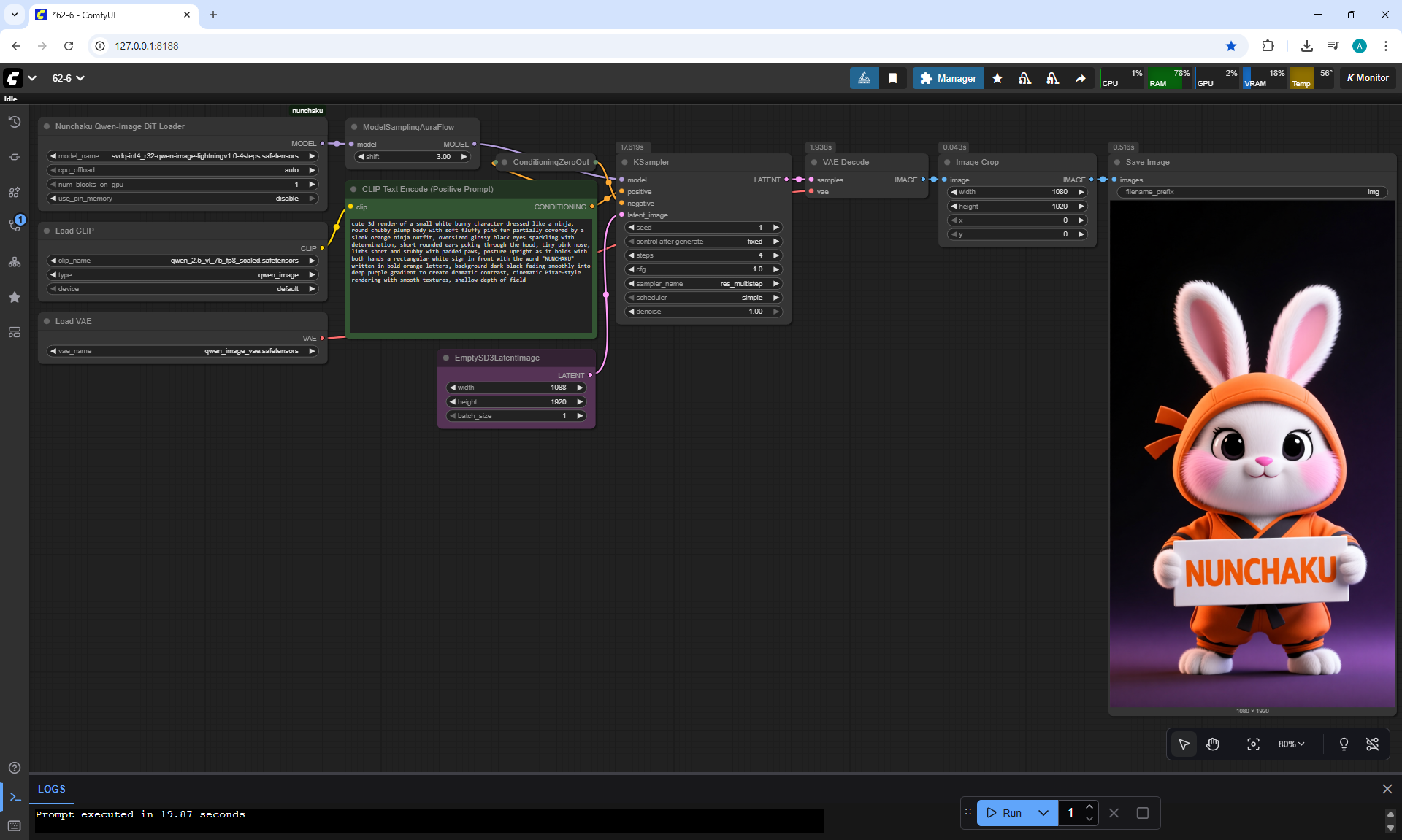The image size is (1402, 840).
Task: Open the Manager extension panel
Action: pyautogui.click(x=947, y=78)
